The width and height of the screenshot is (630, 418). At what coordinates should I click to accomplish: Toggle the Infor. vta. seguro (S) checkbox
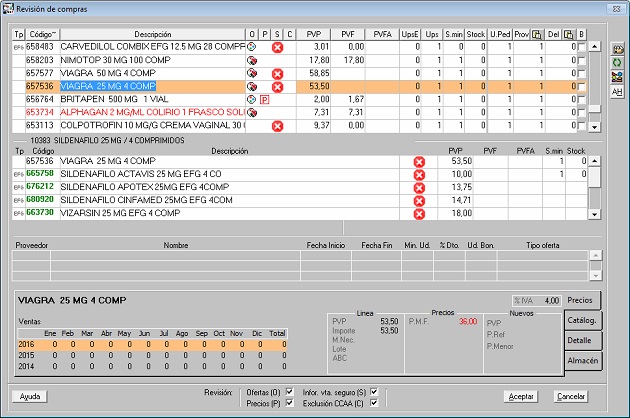(x=374, y=391)
